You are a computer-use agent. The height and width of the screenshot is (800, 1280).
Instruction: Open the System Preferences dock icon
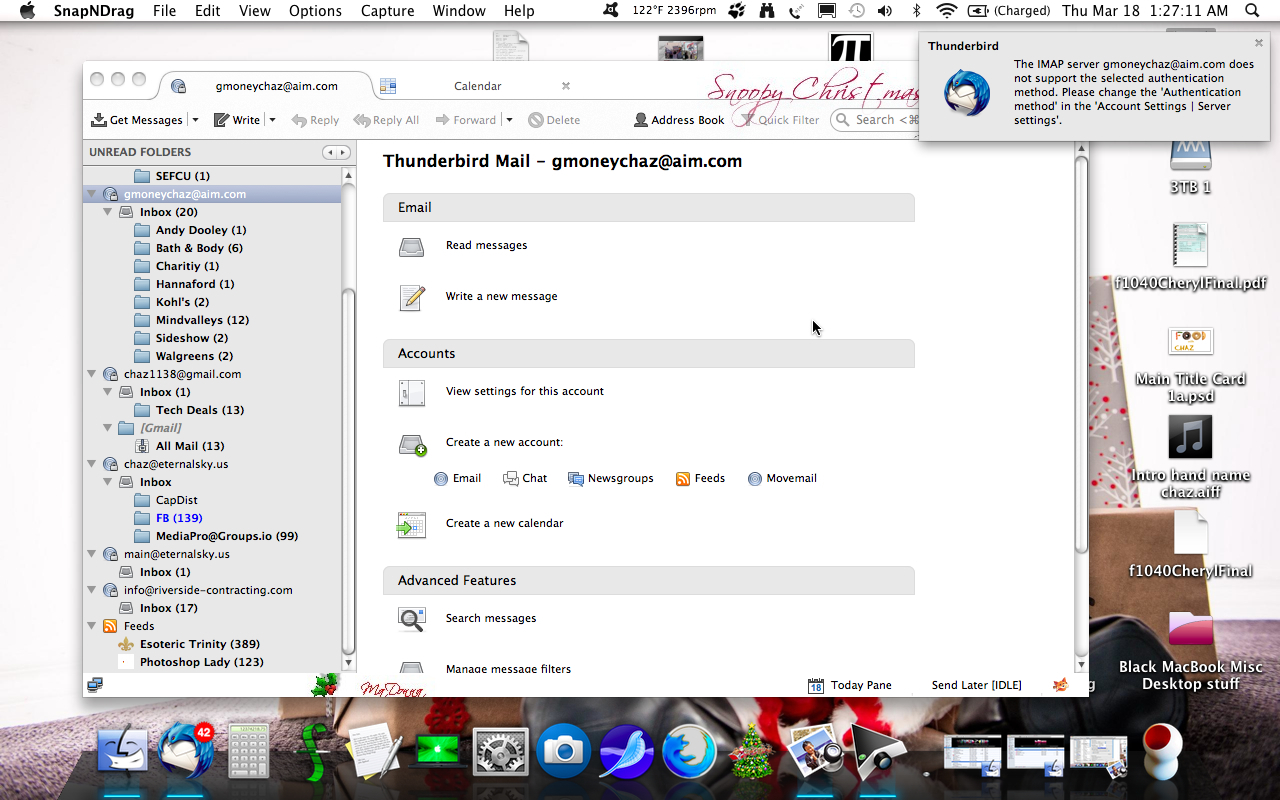click(x=500, y=750)
